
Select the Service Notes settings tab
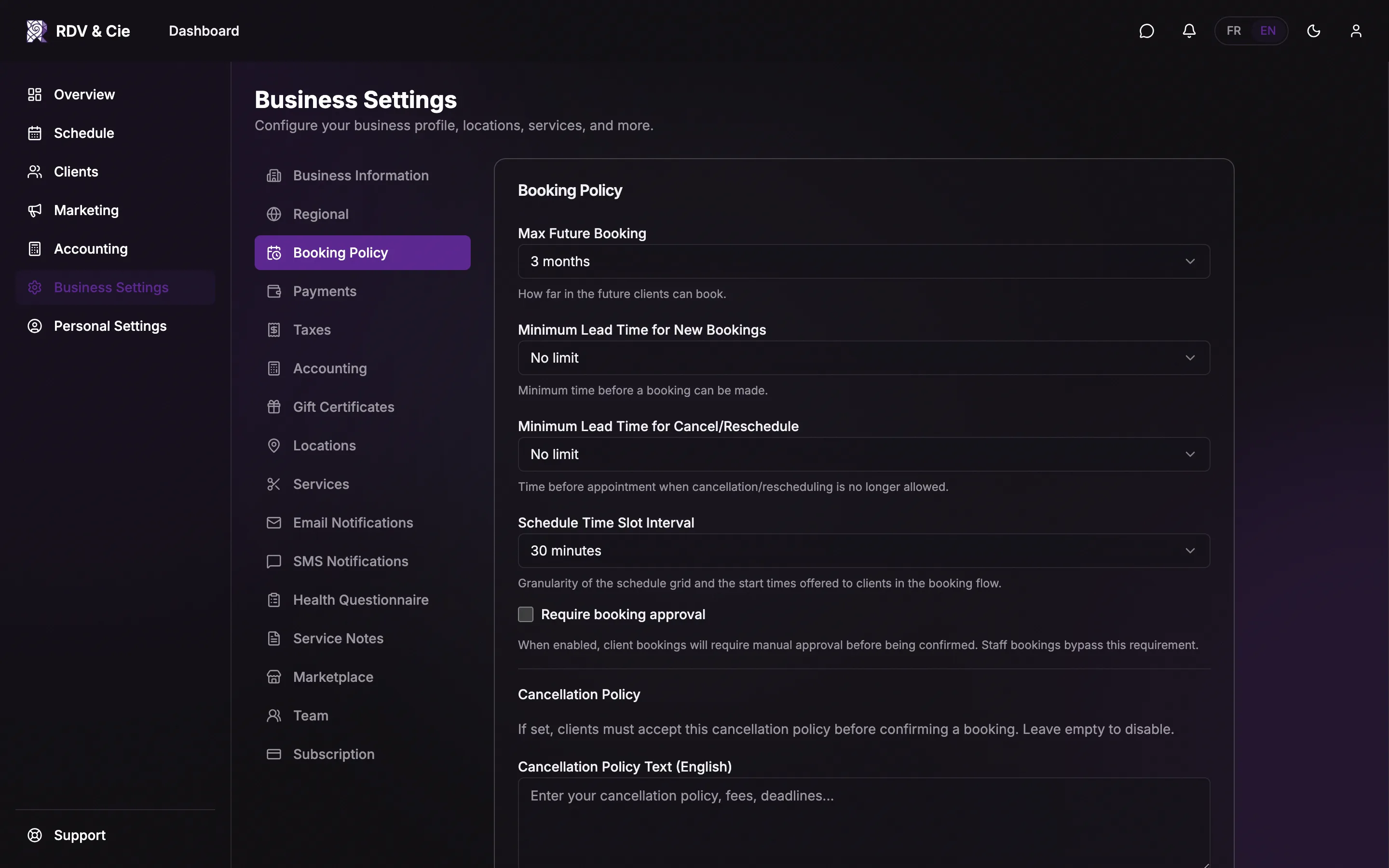(362, 638)
